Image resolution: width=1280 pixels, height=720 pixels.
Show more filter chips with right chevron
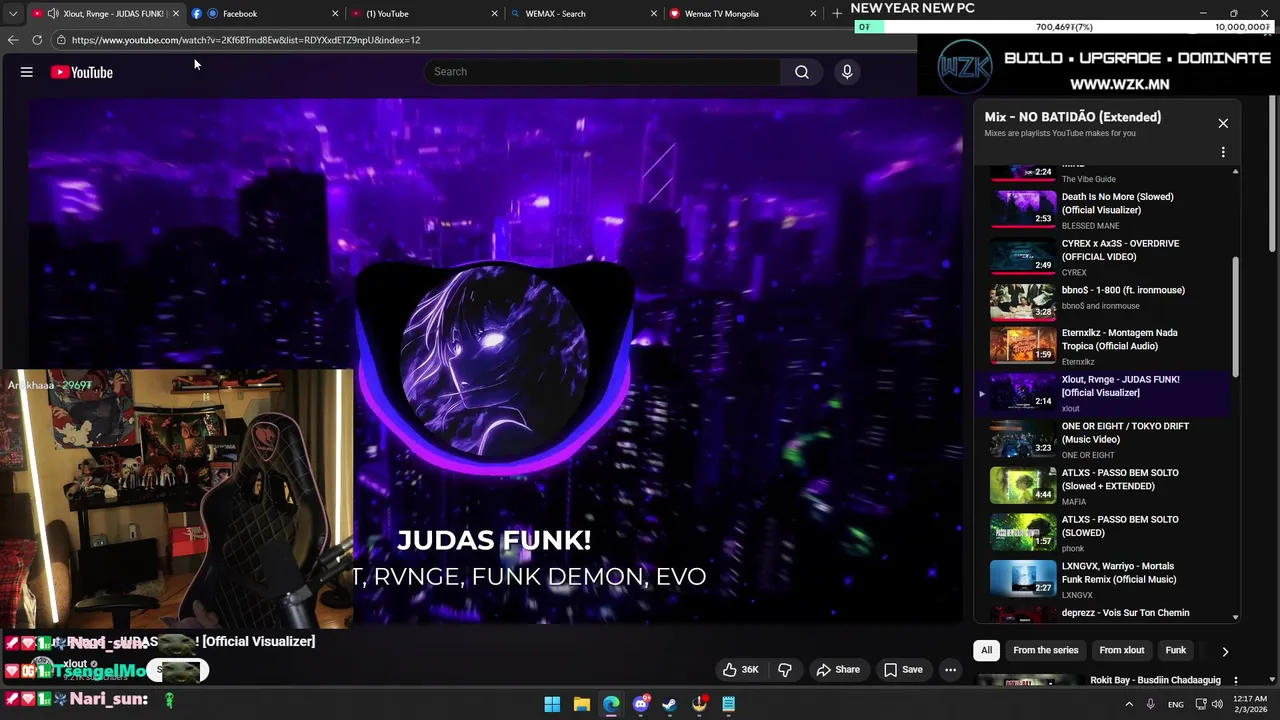[x=1225, y=651]
